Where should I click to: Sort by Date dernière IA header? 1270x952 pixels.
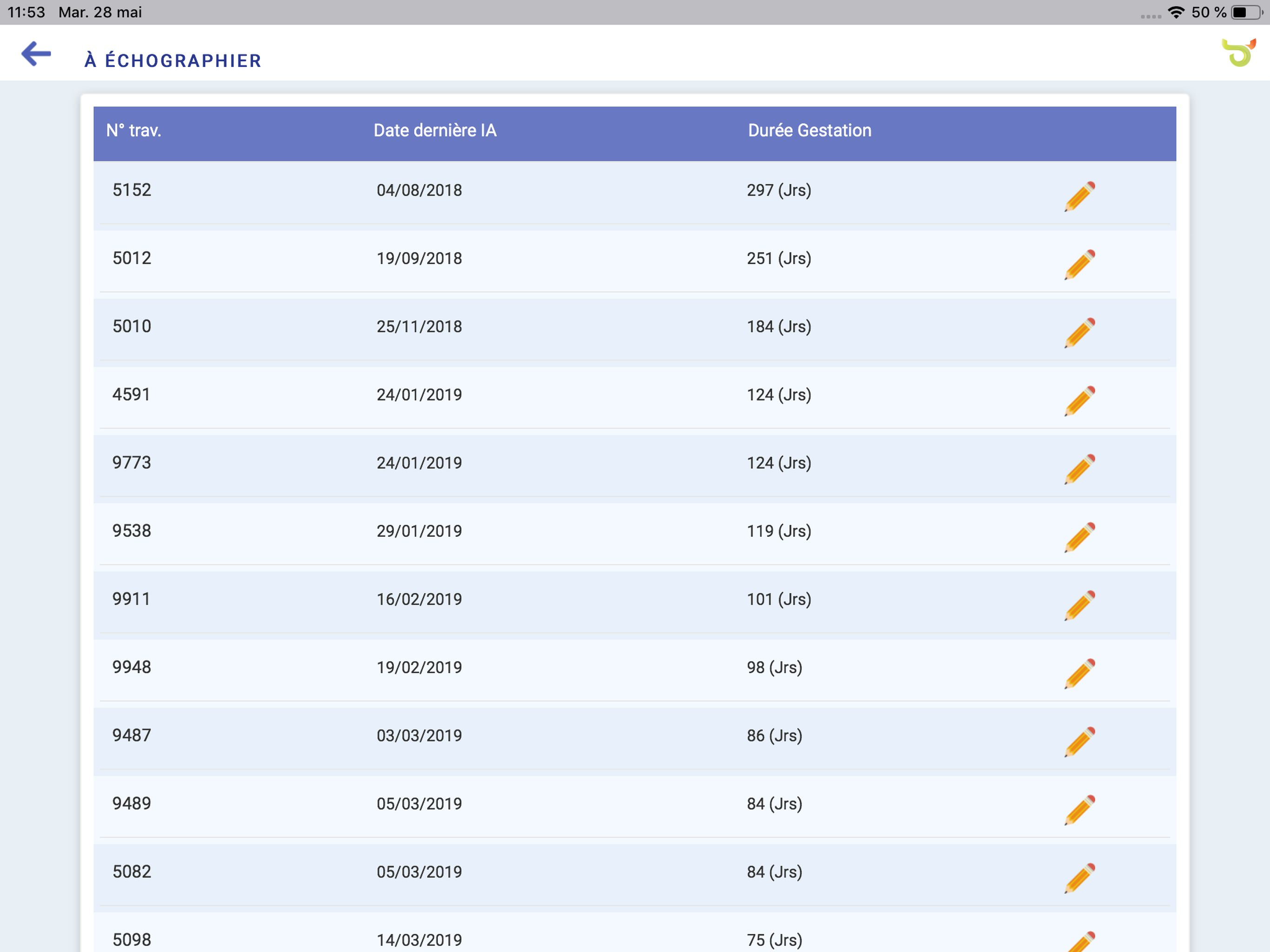coord(435,130)
